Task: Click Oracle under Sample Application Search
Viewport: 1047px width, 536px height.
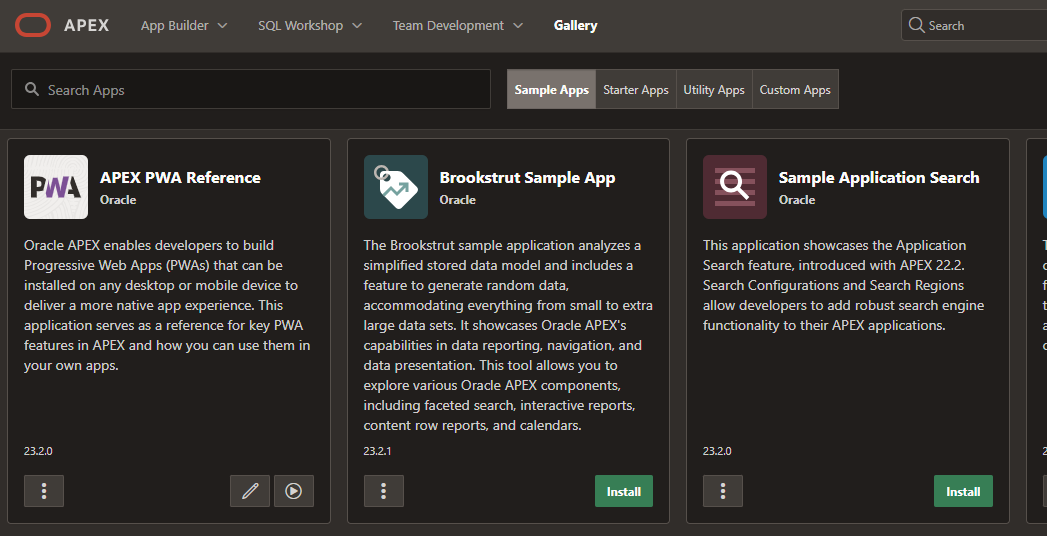Action: (x=797, y=200)
